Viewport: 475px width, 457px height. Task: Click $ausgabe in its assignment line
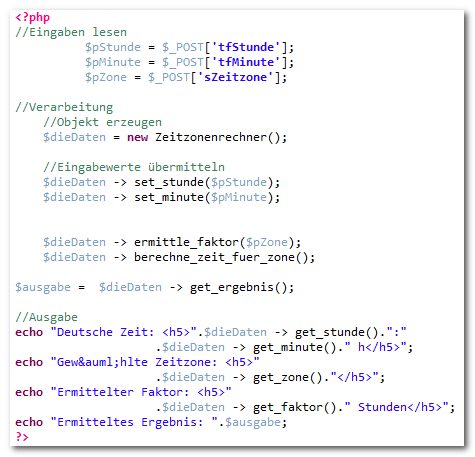(43, 287)
